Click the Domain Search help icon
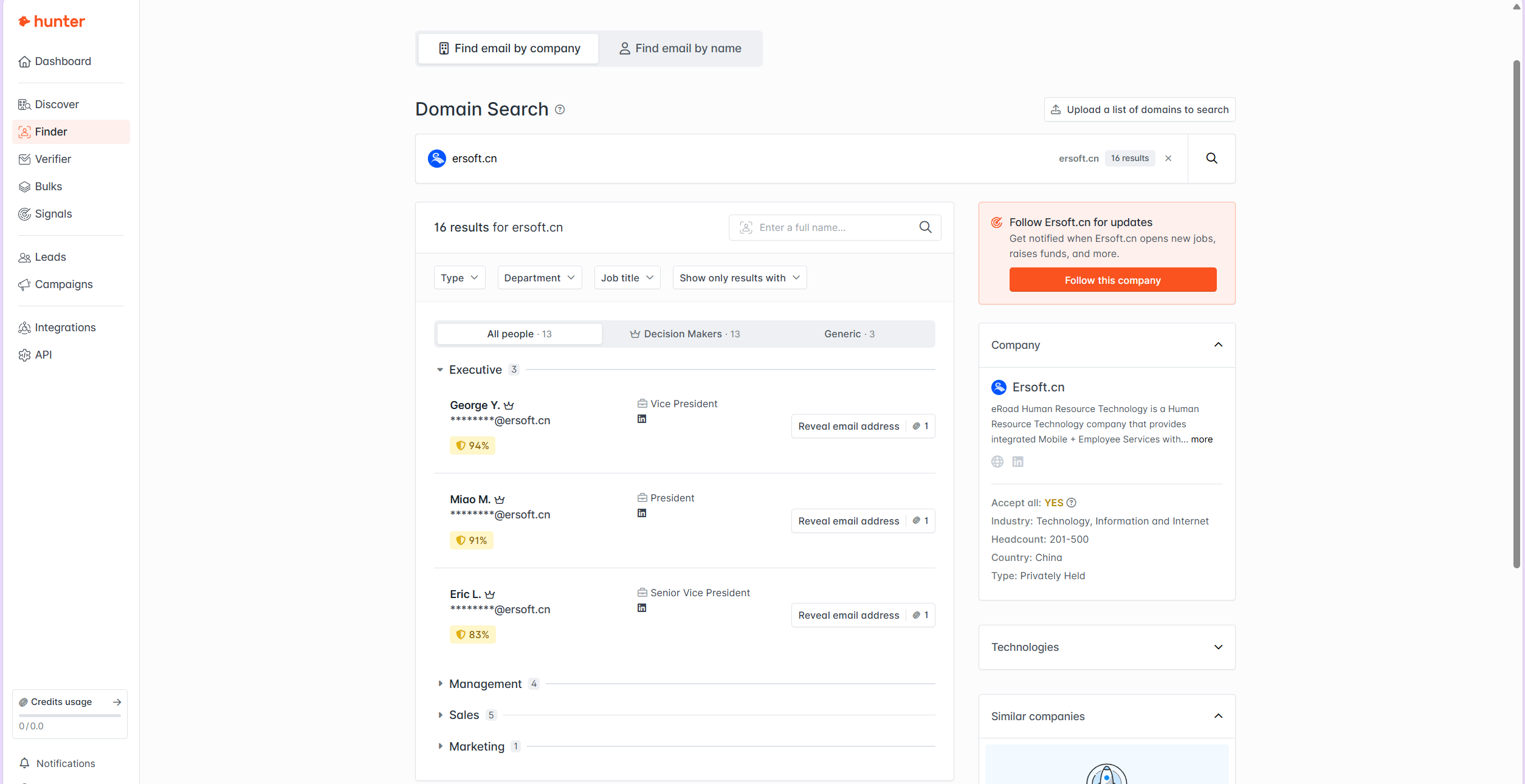This screenshot has height=784, width=1525. [x=560, y=110]
